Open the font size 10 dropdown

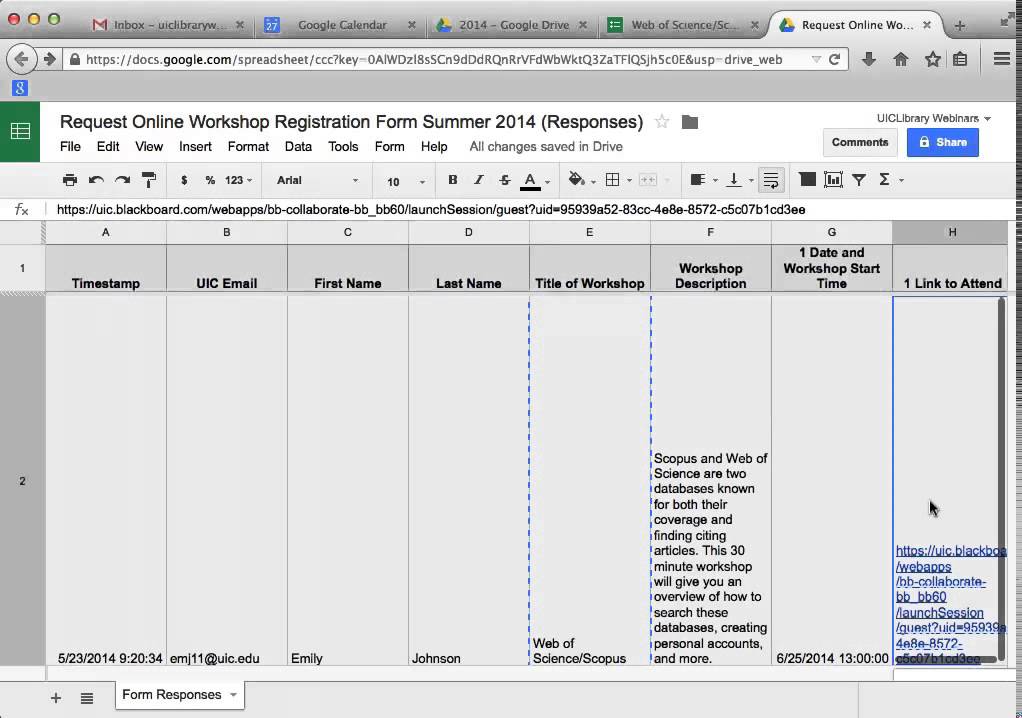(405, 182)
